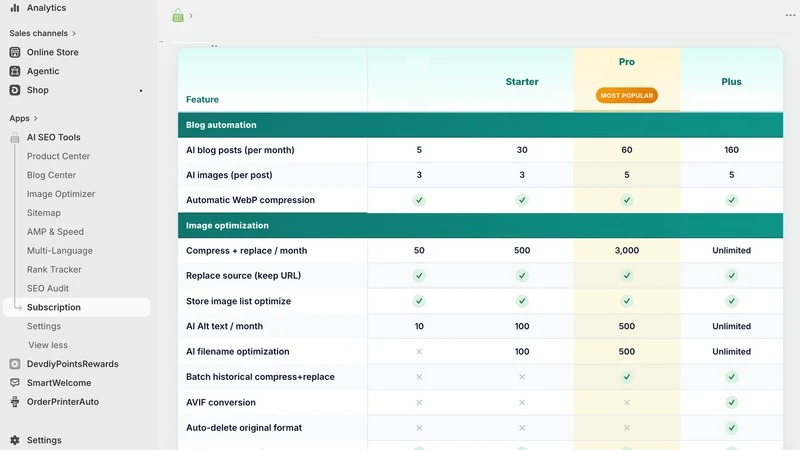Open OrderPrinterAuto app
This screenshot has height=450, width=800.
[x=63, y=402]
